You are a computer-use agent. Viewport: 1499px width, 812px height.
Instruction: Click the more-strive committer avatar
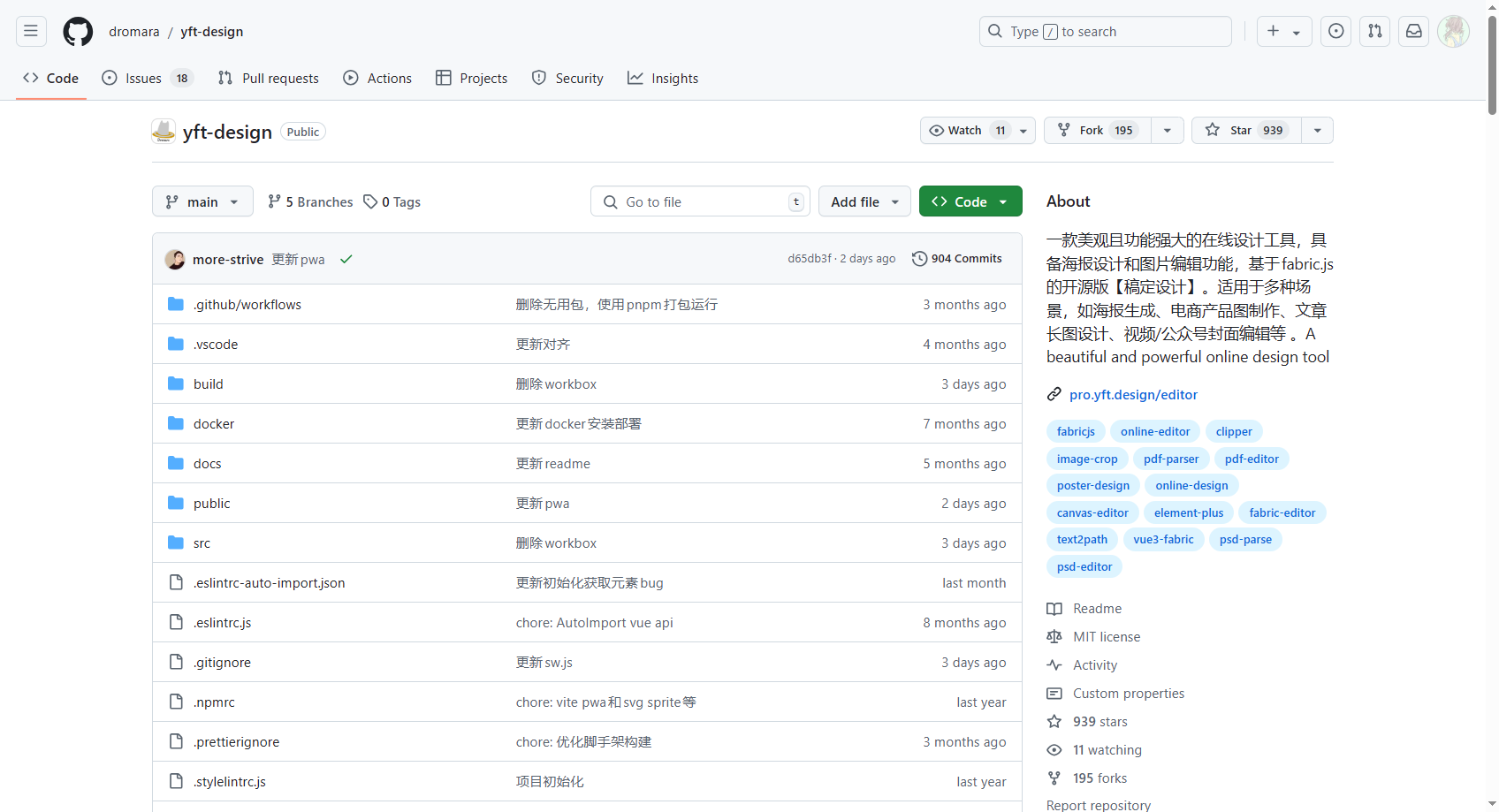point(175,259)
